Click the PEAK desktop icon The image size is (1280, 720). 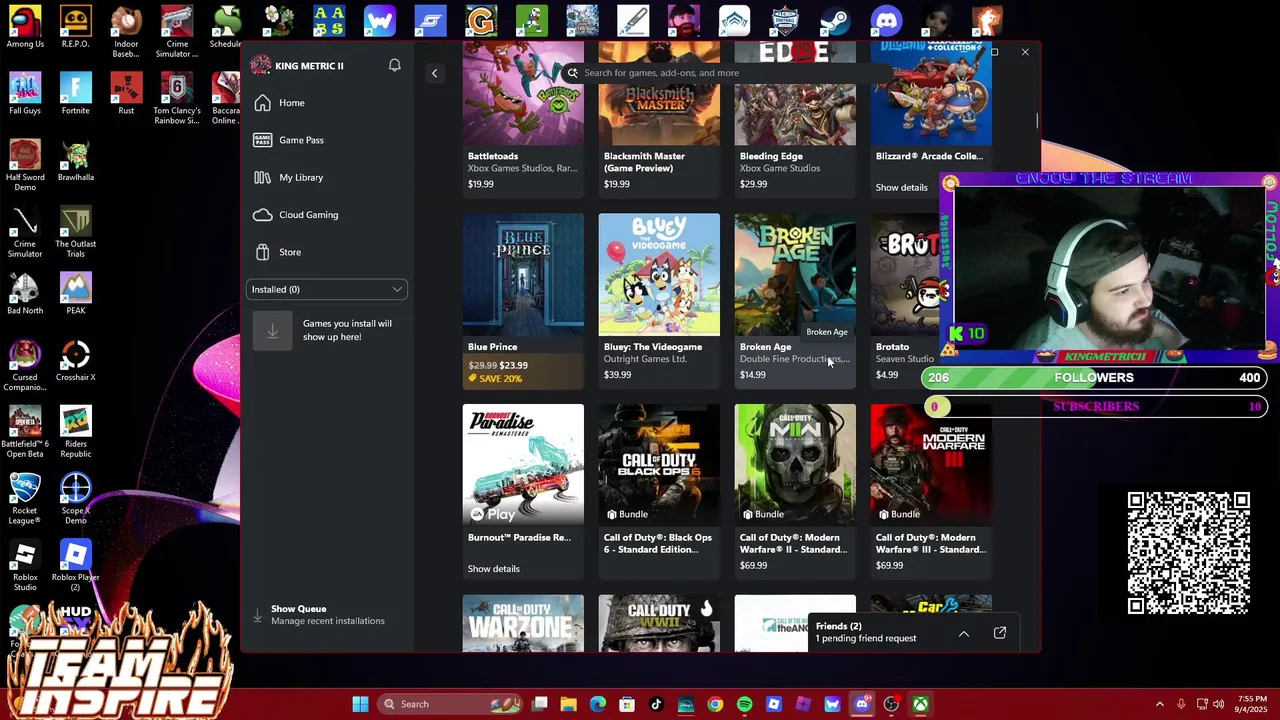pos(76,294)
